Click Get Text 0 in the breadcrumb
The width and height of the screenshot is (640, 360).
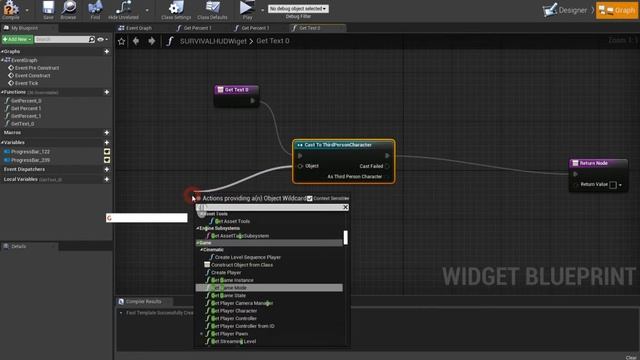[273, 41]
